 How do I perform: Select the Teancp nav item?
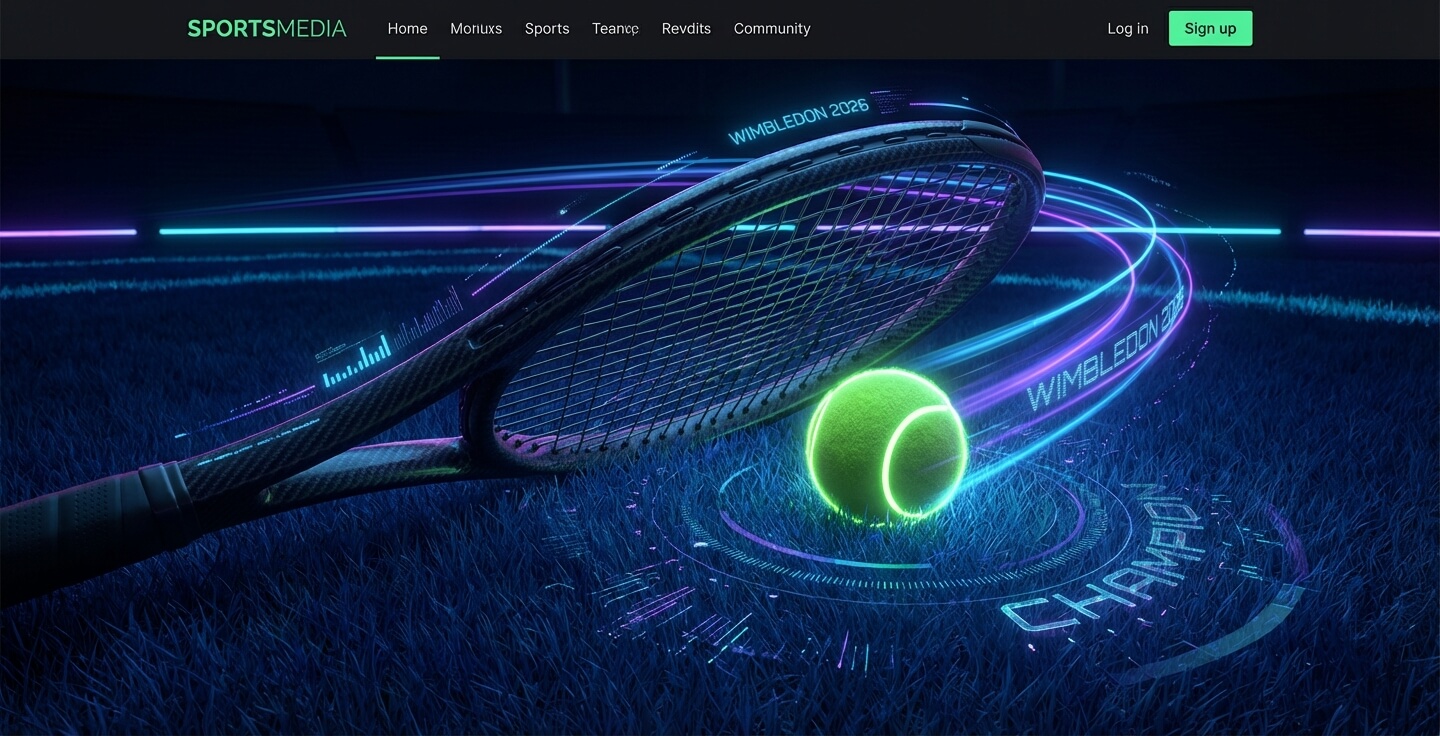(x=615, y=28)
